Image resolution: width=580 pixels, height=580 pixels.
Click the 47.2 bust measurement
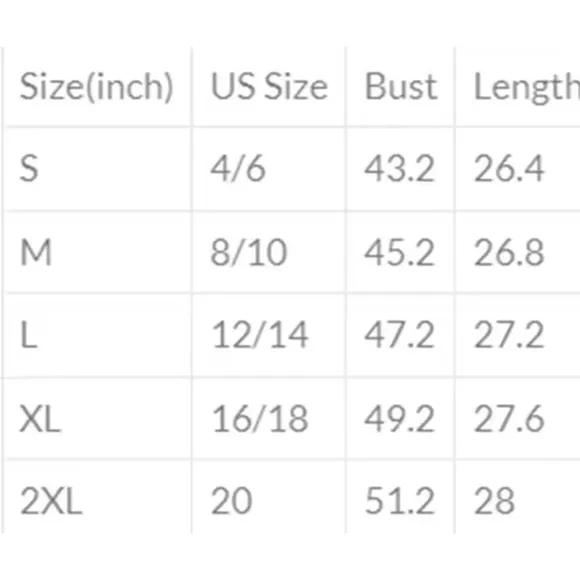pyautogui.click(x=399, y=335)
